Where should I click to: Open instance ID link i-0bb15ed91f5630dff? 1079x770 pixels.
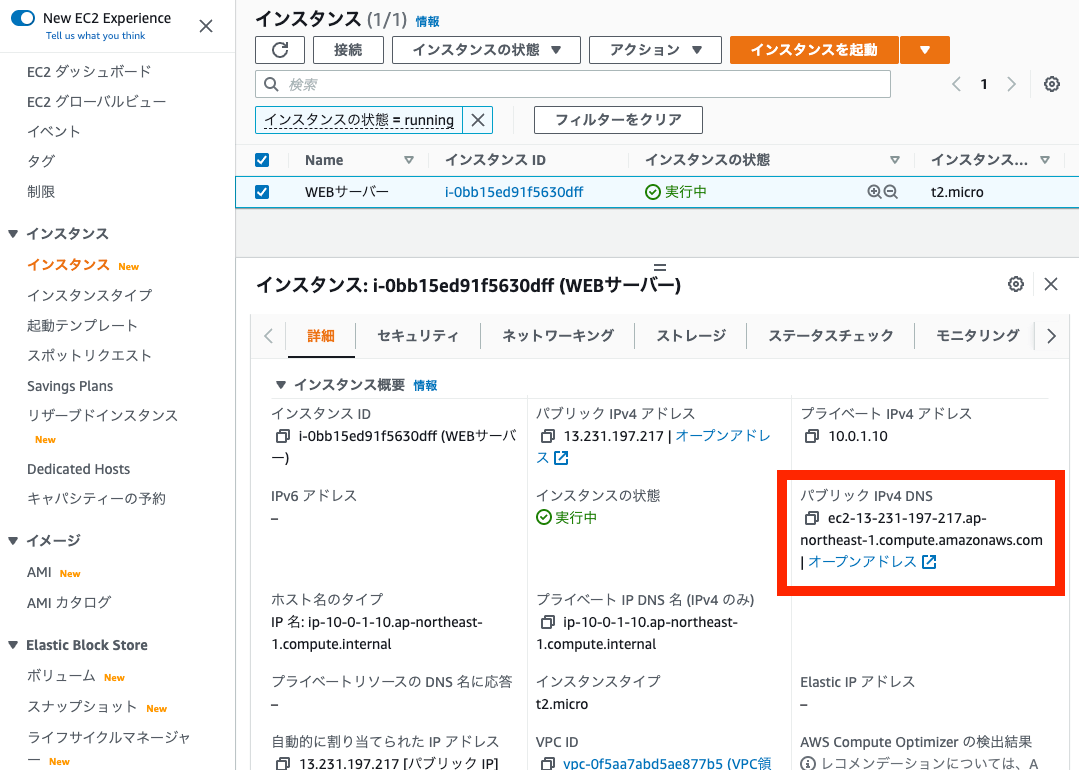tap(513, 192)
